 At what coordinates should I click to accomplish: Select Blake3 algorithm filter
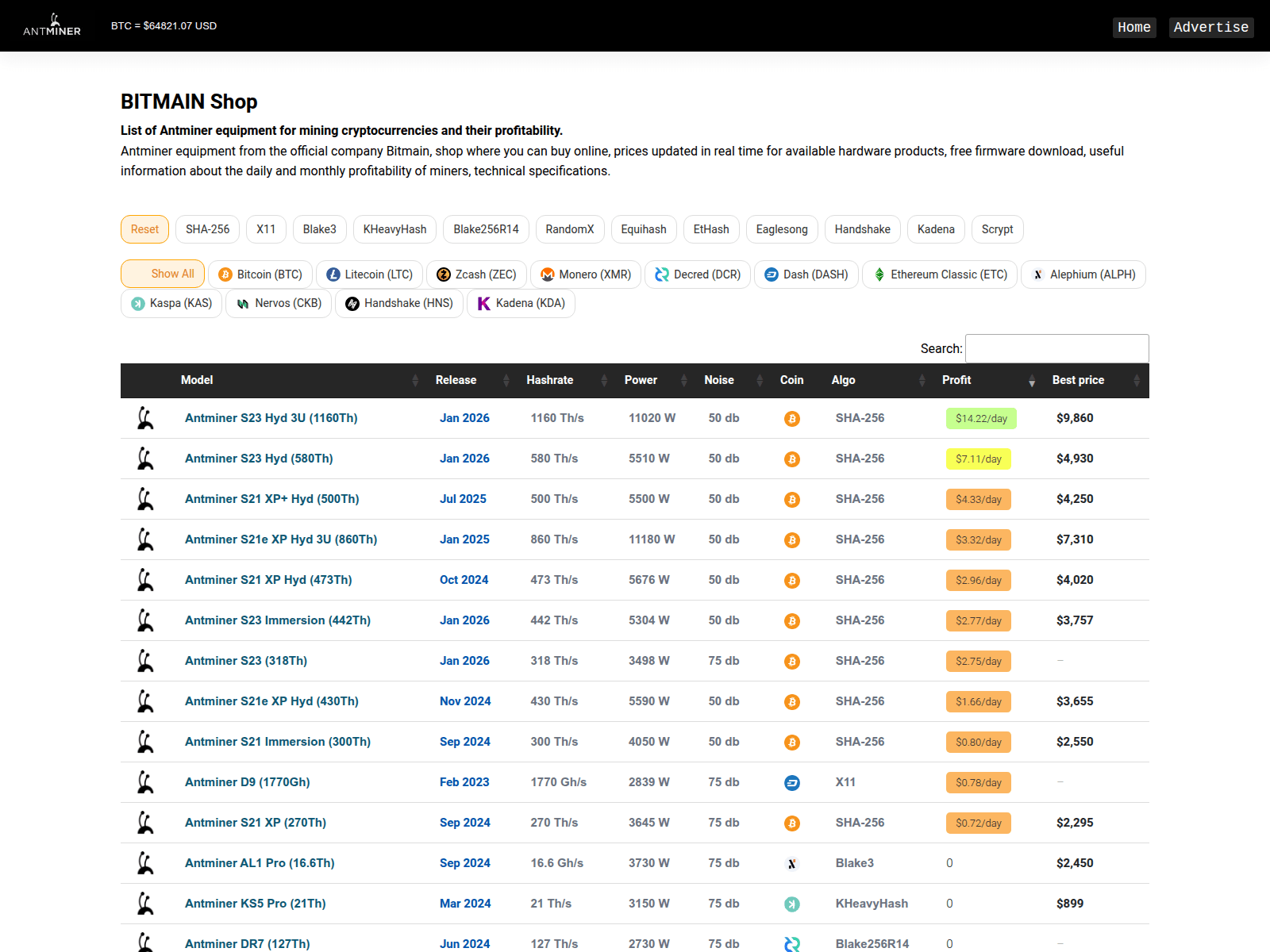320,229
